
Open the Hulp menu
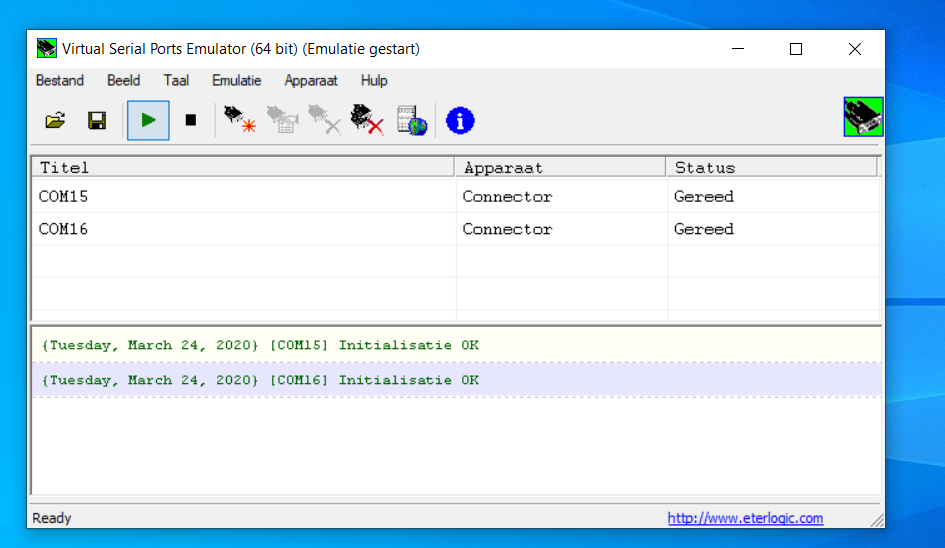[x=374, y=80]
